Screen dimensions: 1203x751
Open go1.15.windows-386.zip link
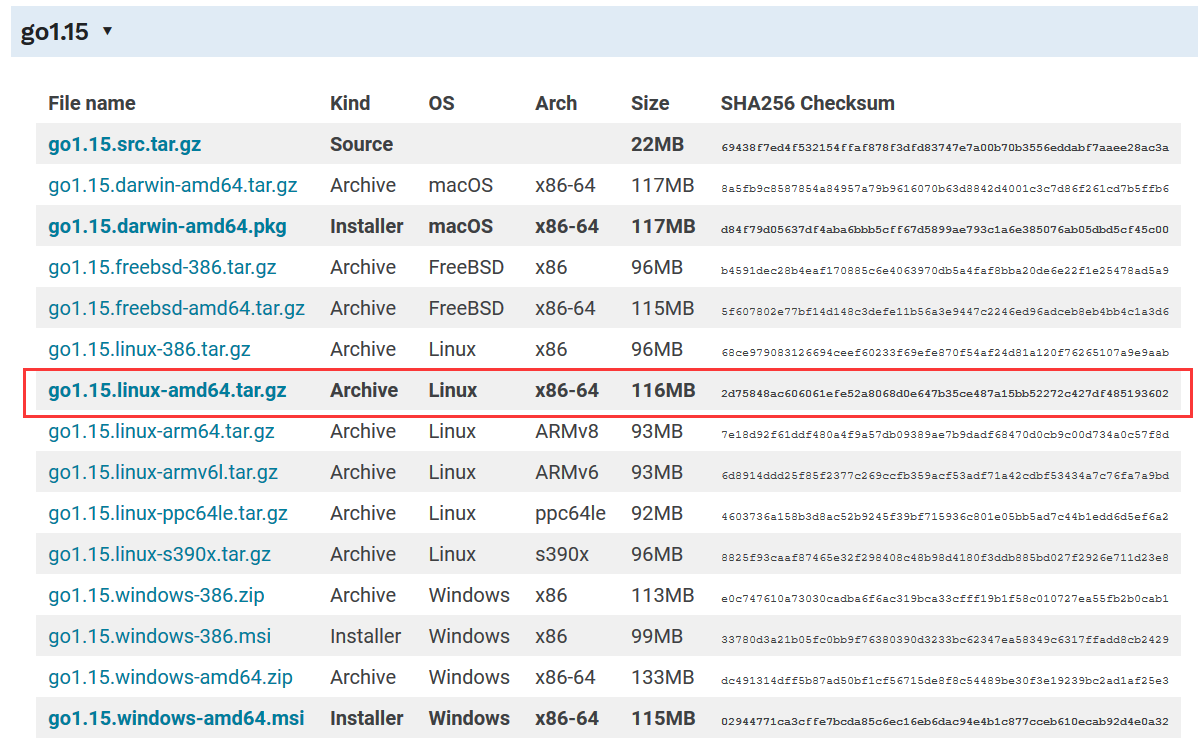pos(156,595)
